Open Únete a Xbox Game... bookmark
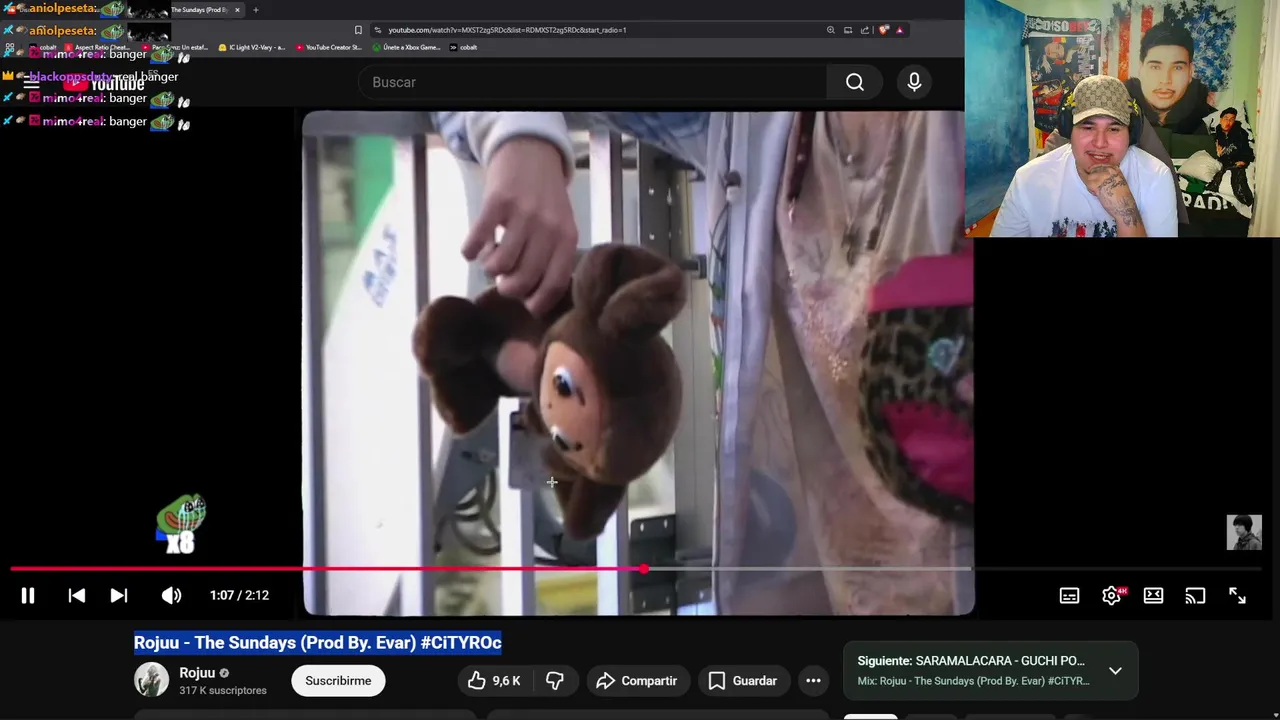This screenshot has width=1280, height=720. [406, 47]
